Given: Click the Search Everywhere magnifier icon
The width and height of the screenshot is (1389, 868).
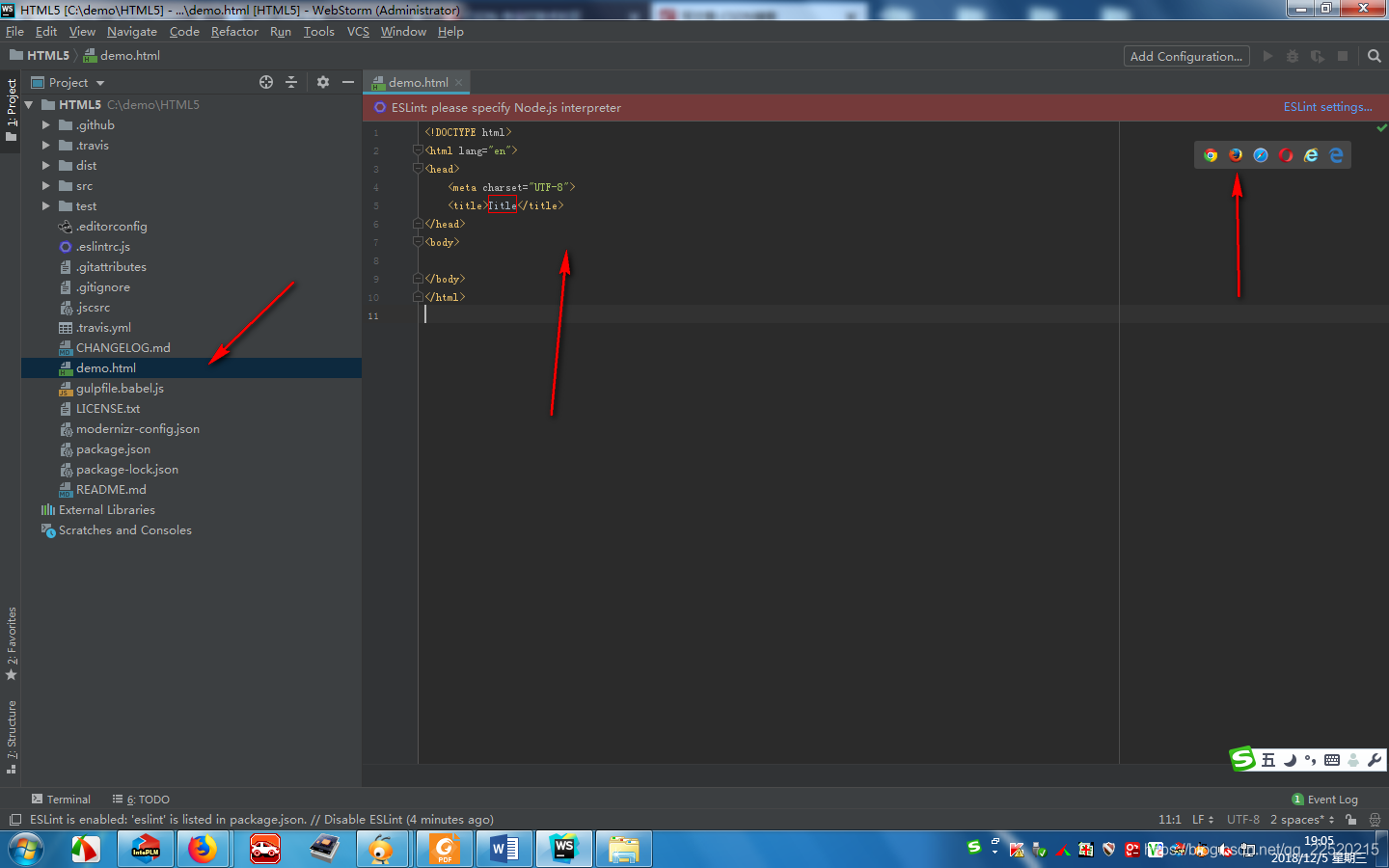Looking at the screenshot, I should click(x=1375, y=56).
